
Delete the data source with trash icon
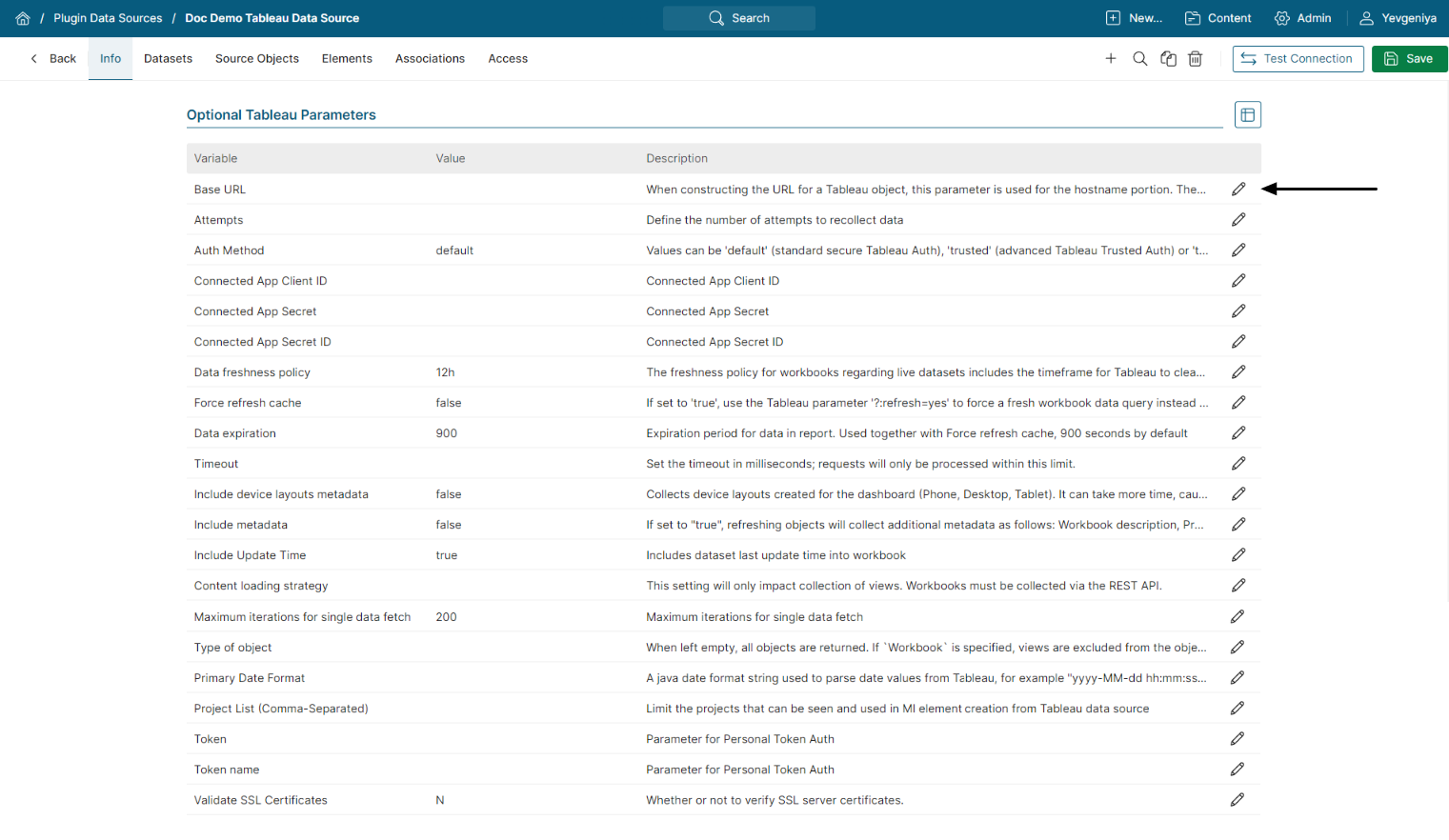point(1196,59)
